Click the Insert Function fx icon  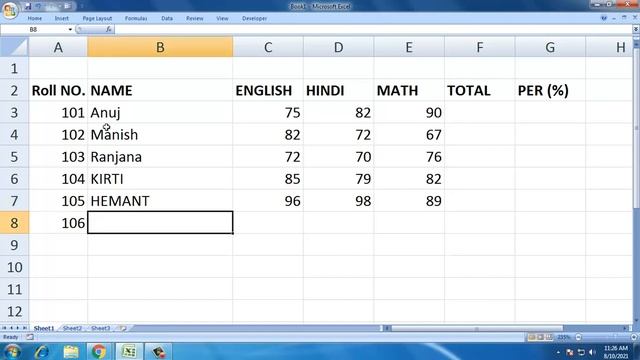[x=109, y=29]
